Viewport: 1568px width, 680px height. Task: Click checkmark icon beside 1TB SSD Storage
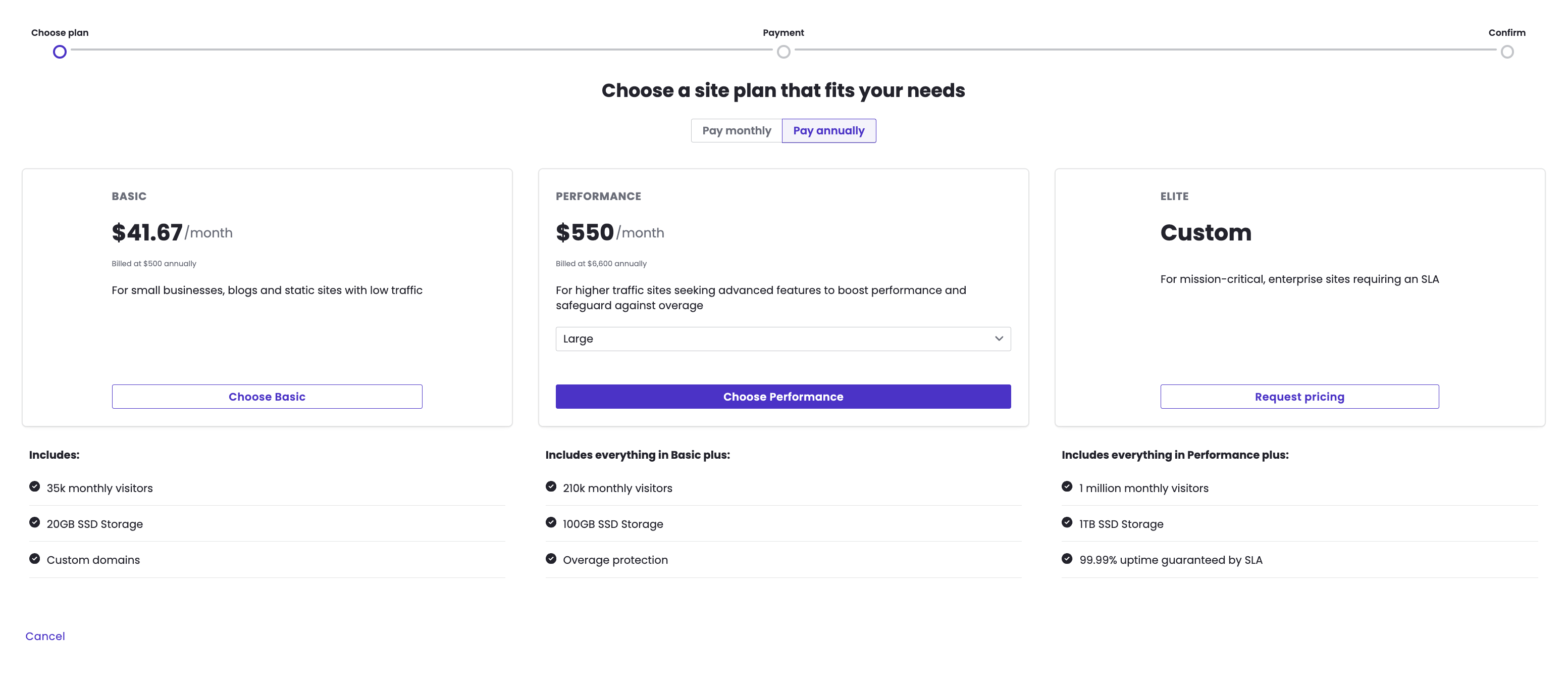(1066, 522)
